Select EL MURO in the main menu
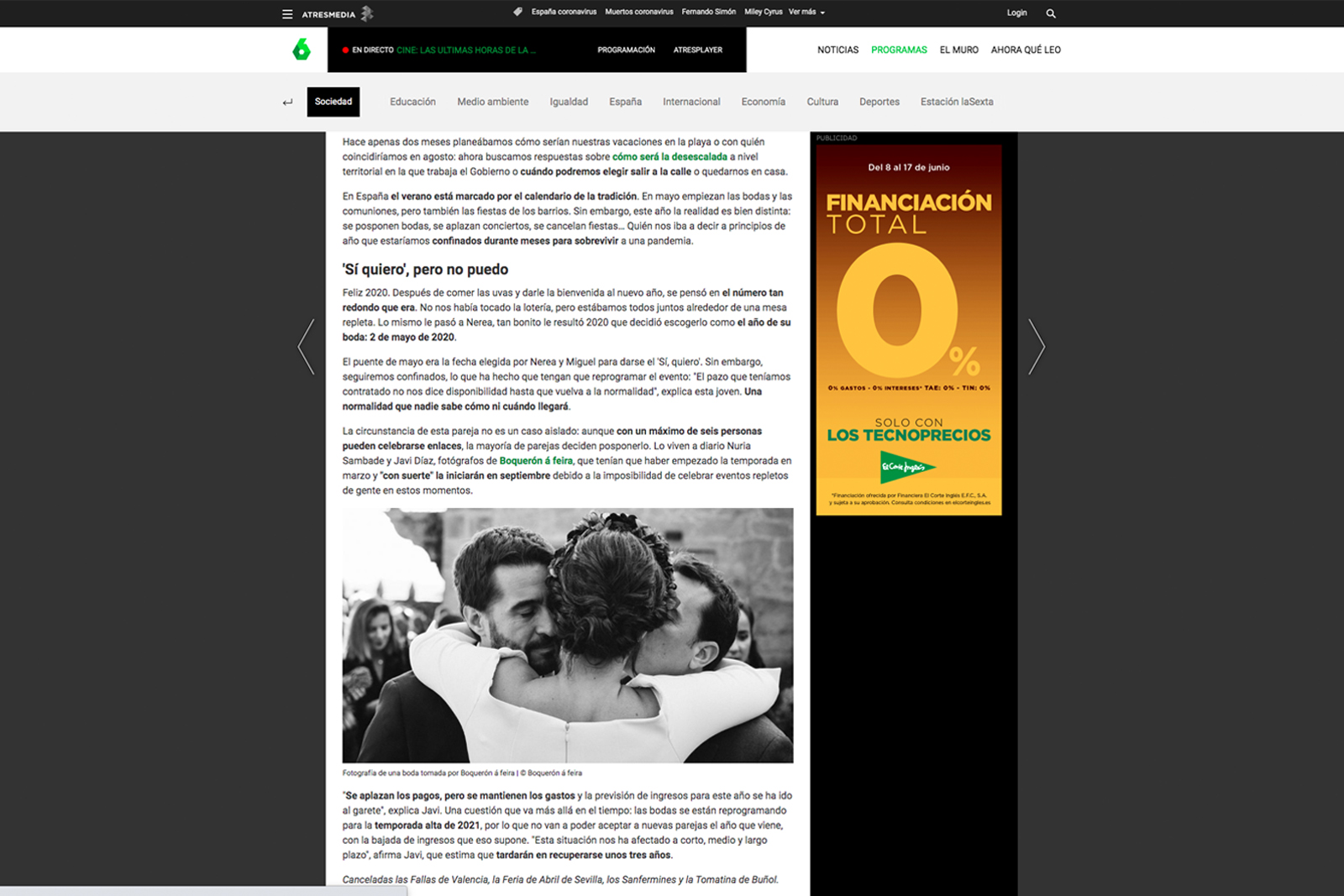The image size is (1344, 896). (959, 50)
